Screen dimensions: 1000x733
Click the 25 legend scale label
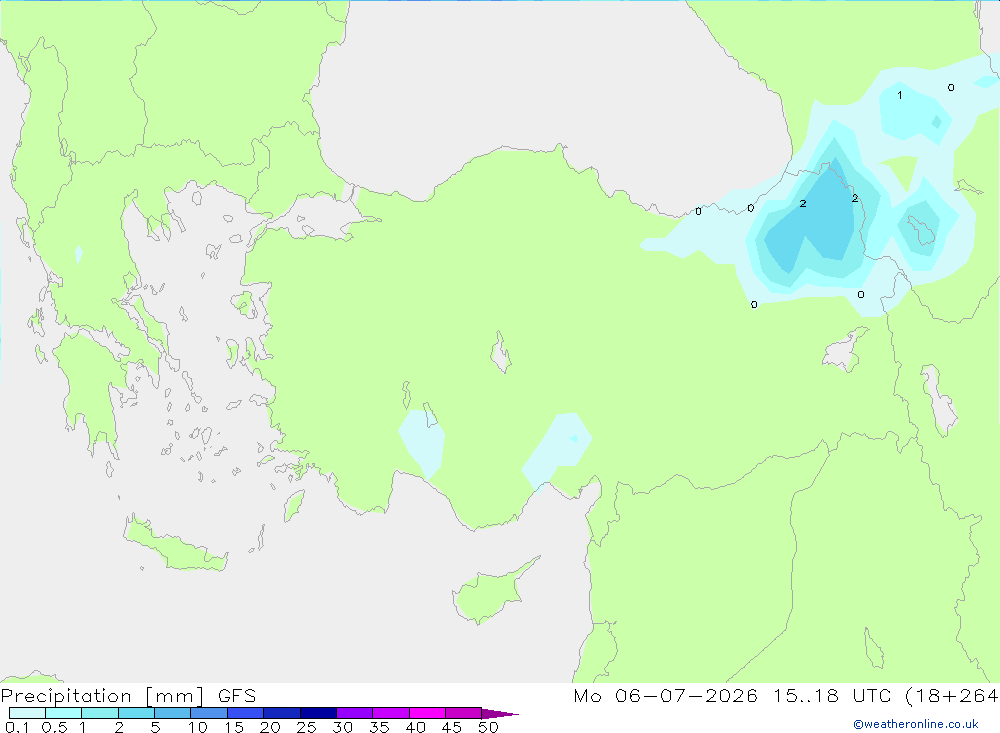pyautogui.click(x=306, y=727)
